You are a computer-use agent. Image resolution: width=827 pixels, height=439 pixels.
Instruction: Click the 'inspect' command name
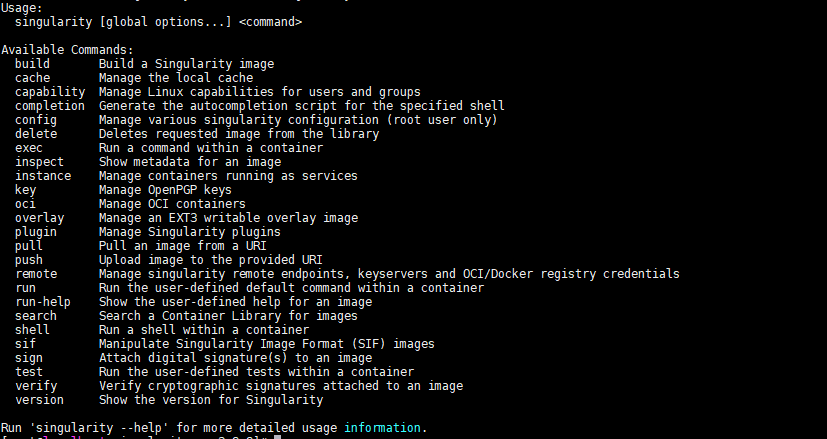[x=39, y=162]
